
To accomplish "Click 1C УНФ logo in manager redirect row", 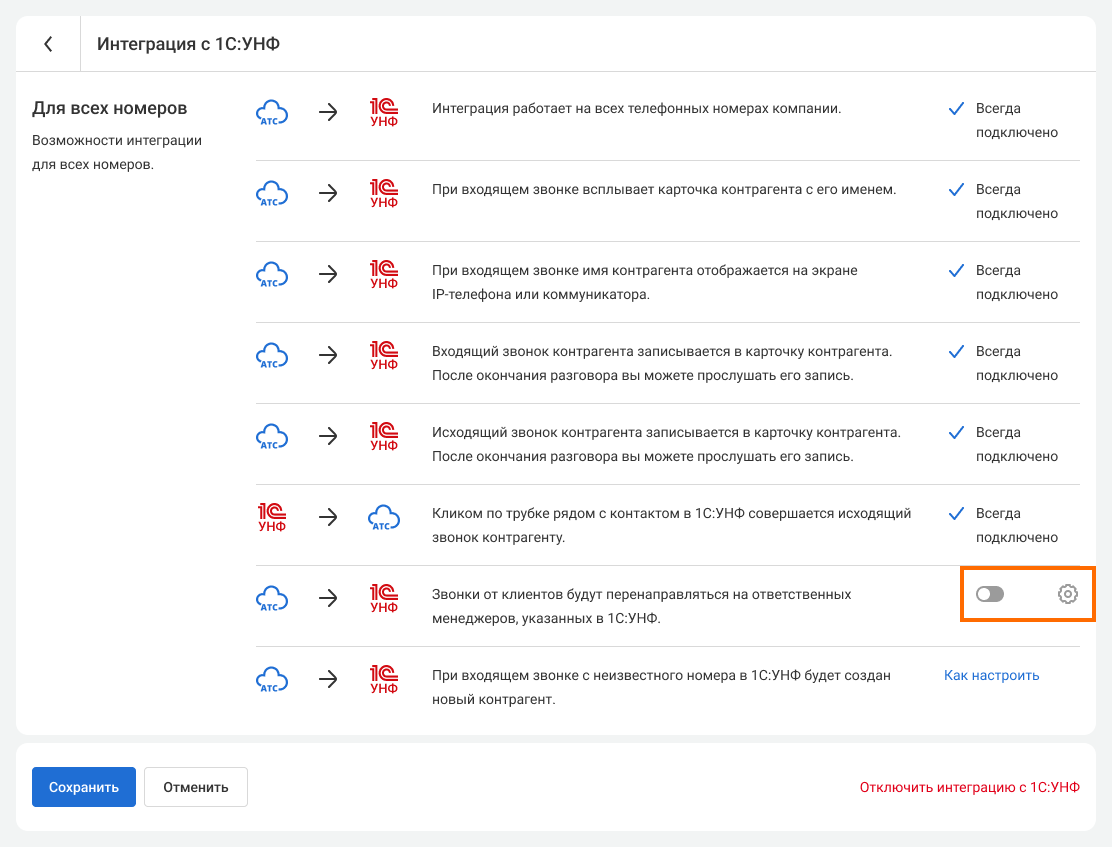I will tap(384, 598).
